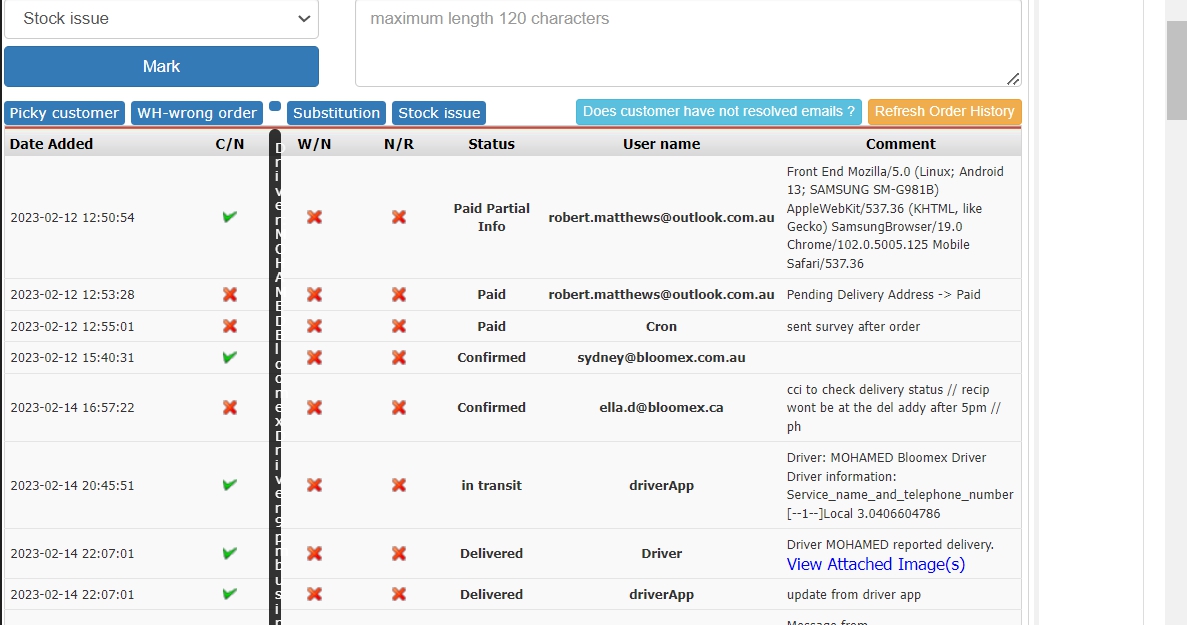The image size is (1187, 625).
Task: Click C/N green check in Driver Delivered row
Action: [x=229, y=553]
